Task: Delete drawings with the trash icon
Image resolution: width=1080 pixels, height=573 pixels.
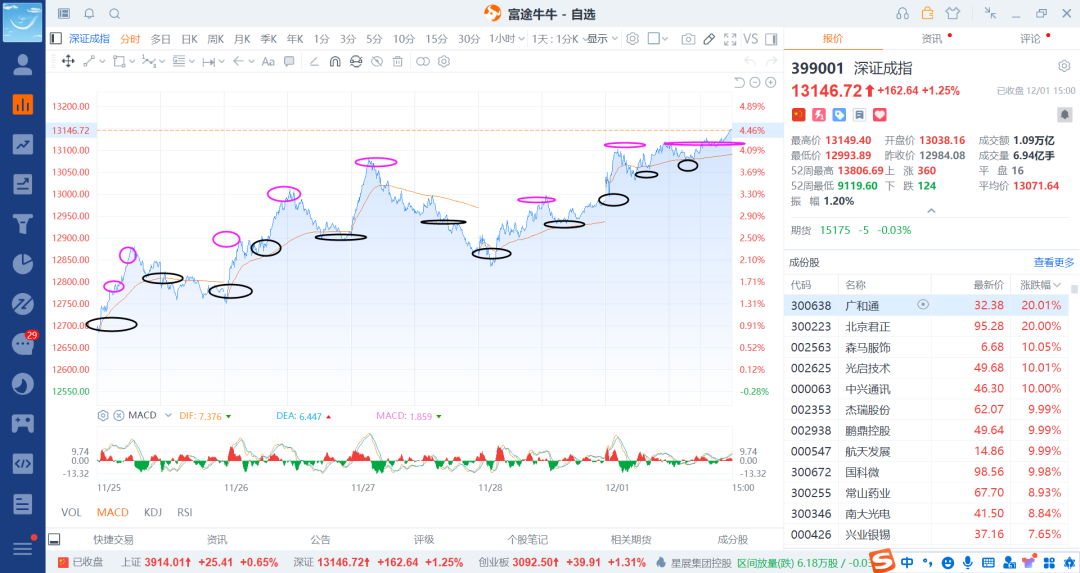Action: coord(397,61)
